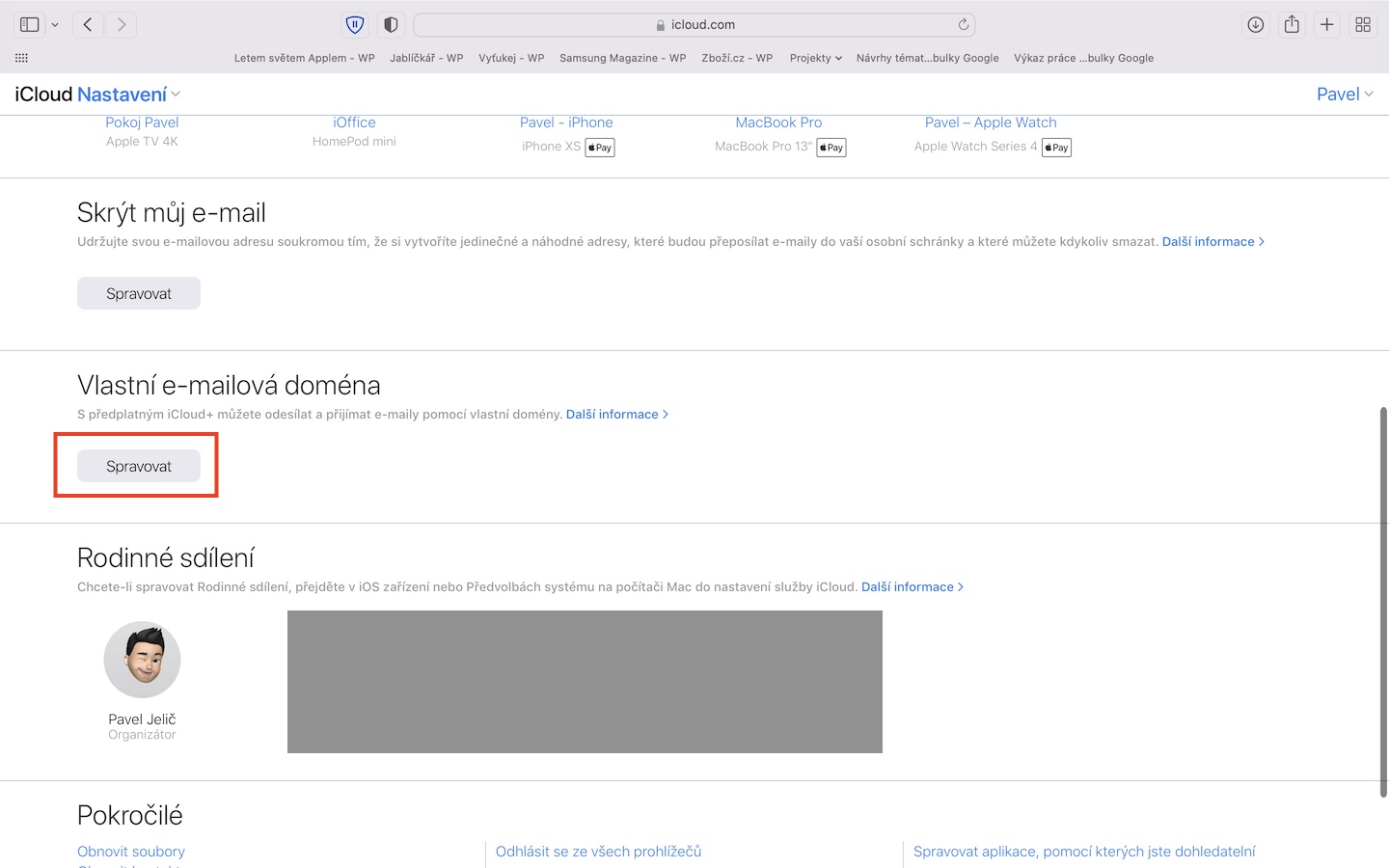Image resolution: width=1389 pixels, height=868 pixels.
Task: Open the Vyťukej - WP bookmark
Action: (x=511, y=58)
